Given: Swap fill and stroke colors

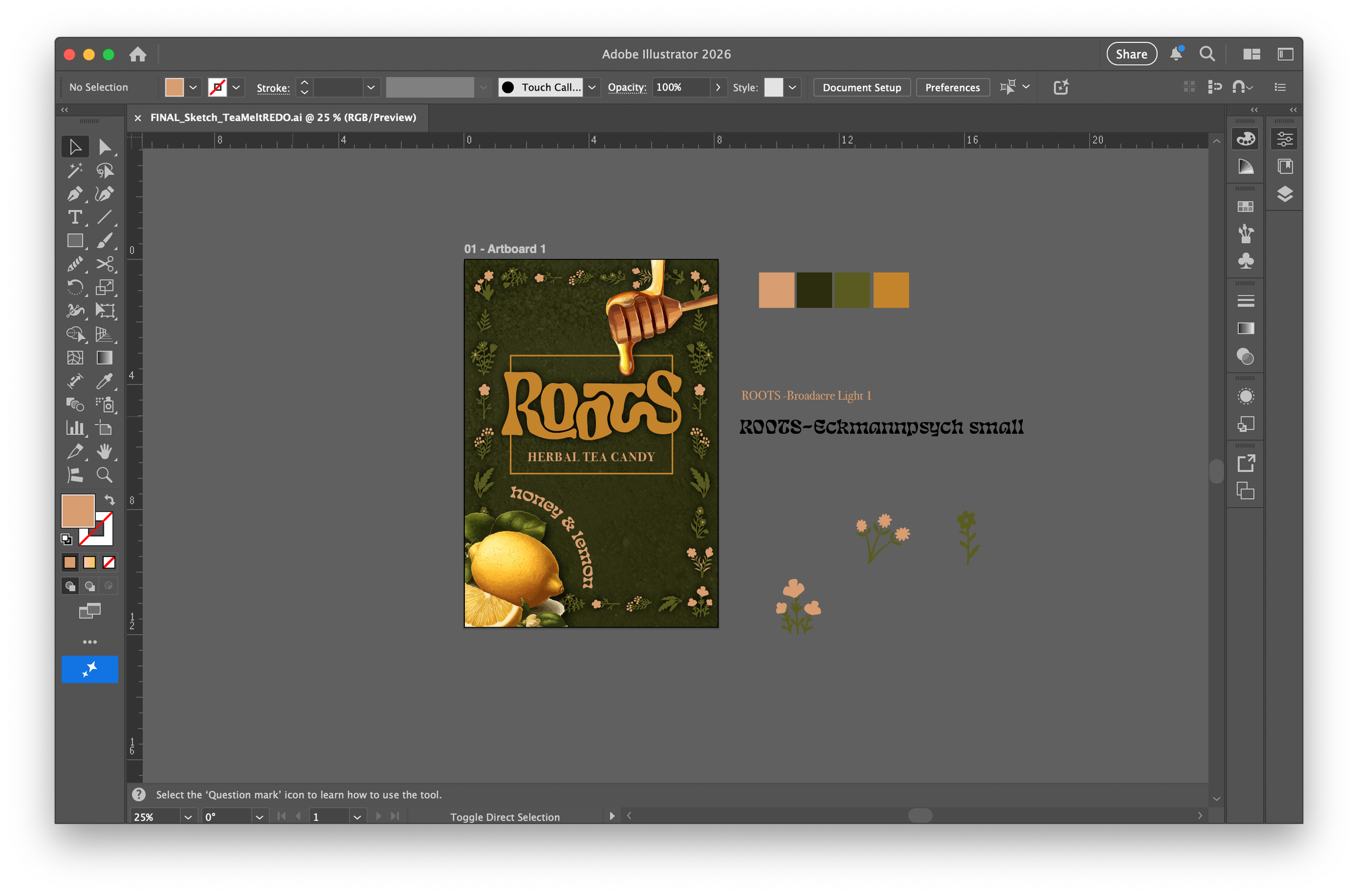Looking at the screenshot, I should pos(109,501).
